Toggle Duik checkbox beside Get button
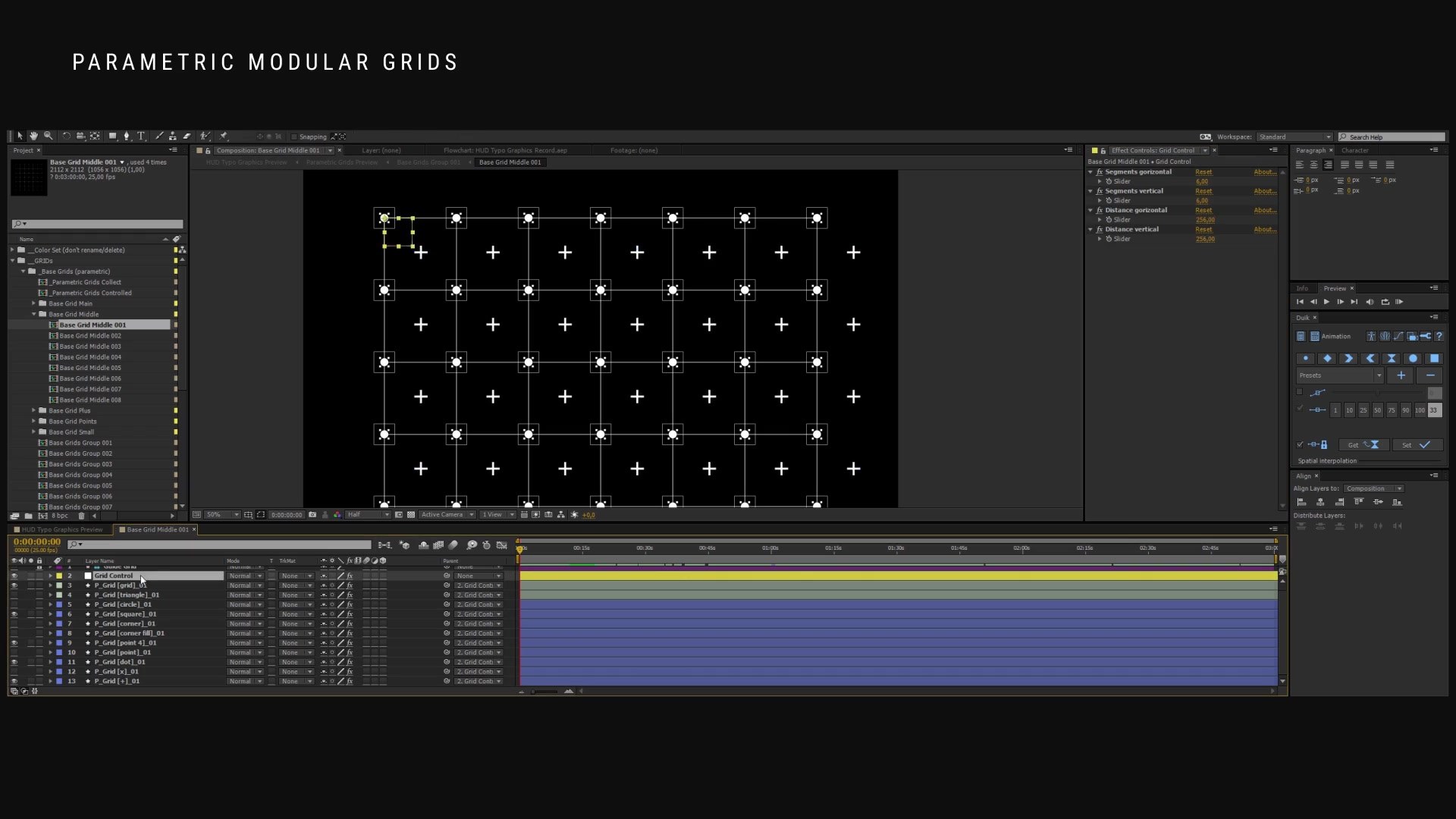Viewport: 1456px width, 819px height. (1300, 445)
